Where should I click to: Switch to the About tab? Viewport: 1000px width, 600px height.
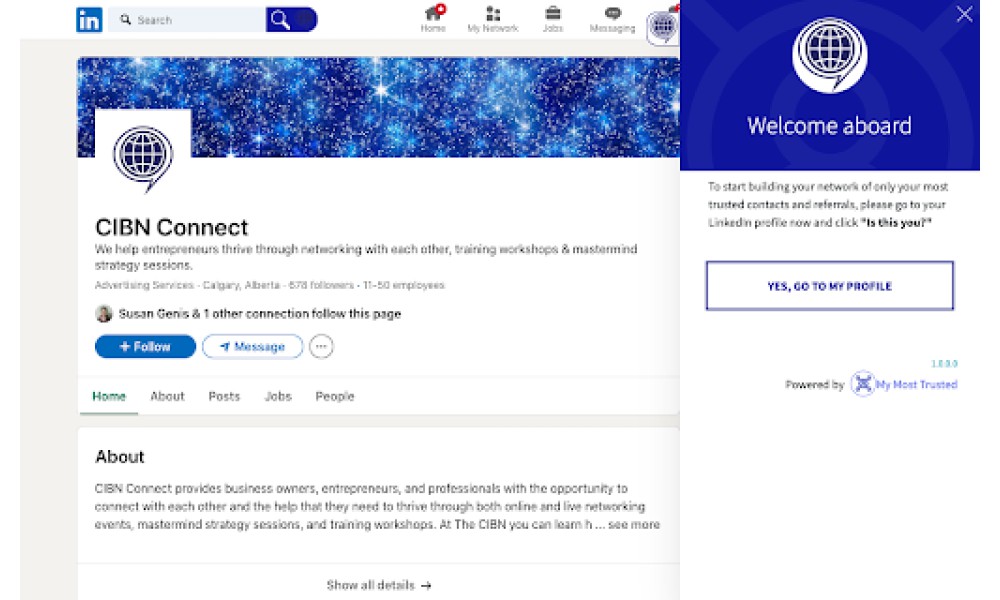pos(167,396)
